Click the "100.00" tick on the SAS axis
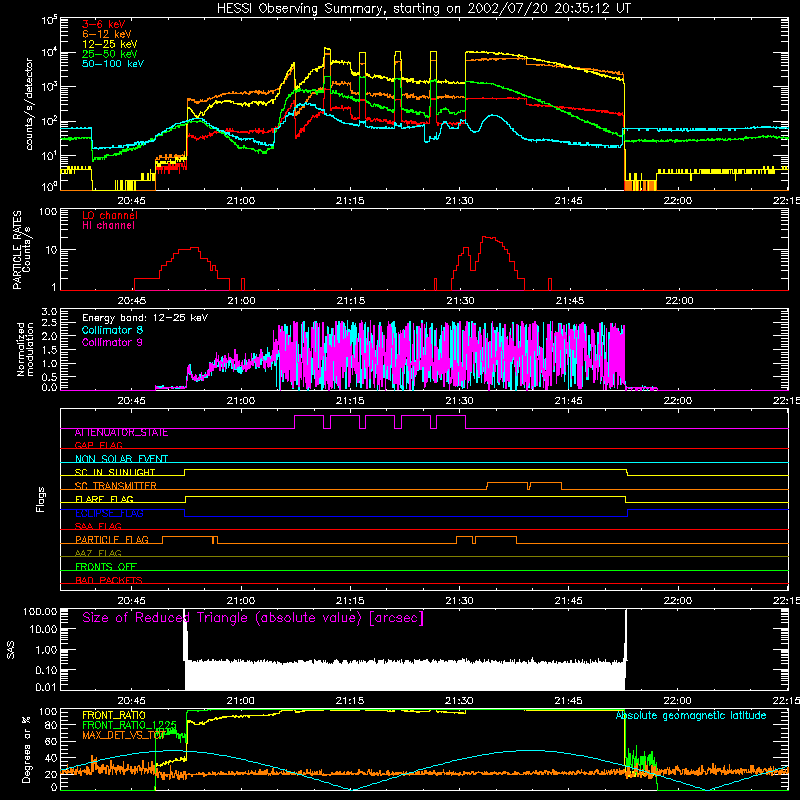The image size is (800, 800). coord(40,611)
